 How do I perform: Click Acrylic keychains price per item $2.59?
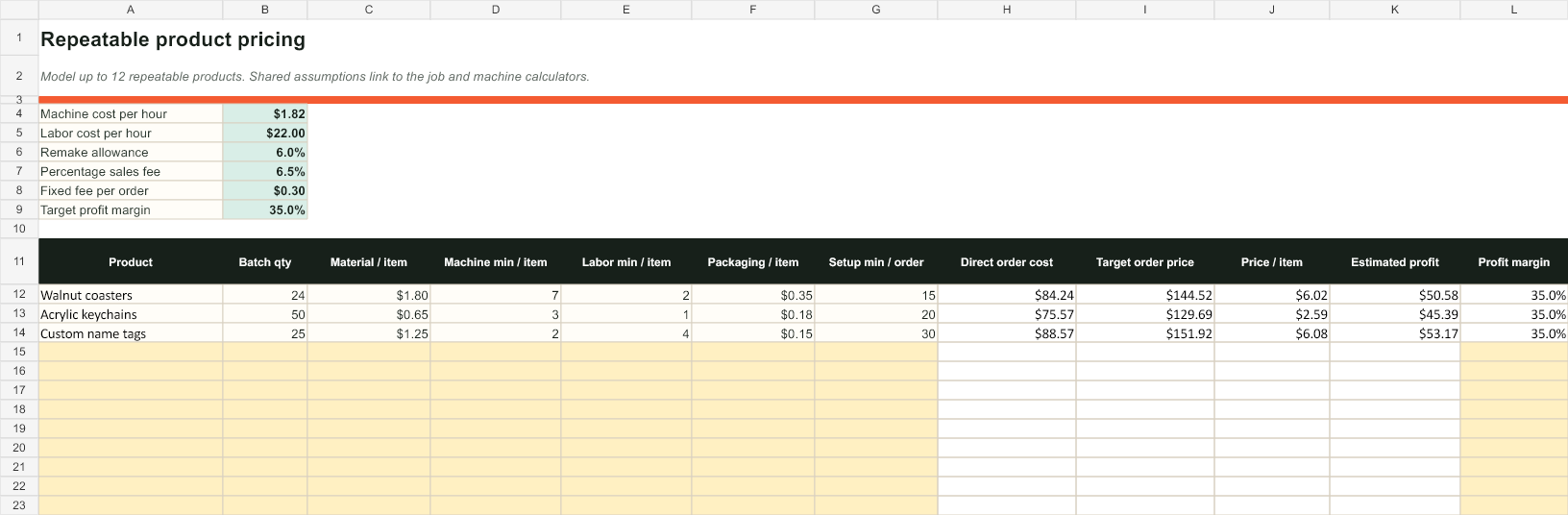pos(1272,314)
